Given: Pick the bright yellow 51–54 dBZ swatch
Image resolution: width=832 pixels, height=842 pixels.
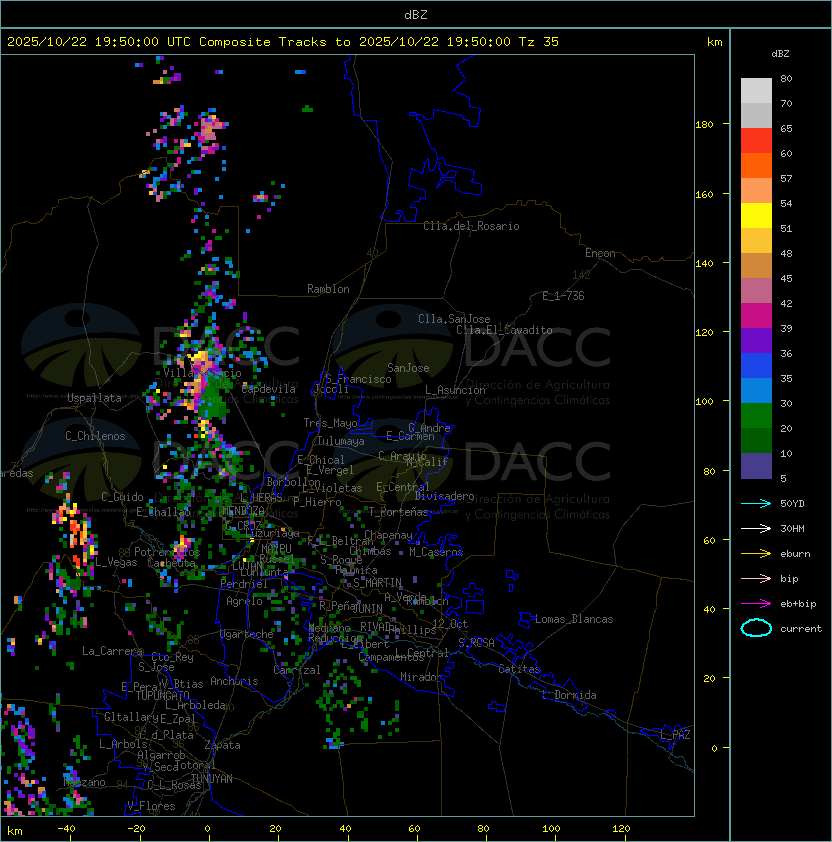Looking at the screenshot, I should [x=756, y=216].
